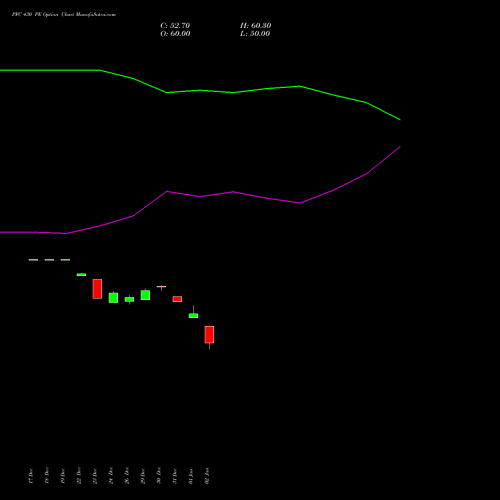Click the green upper band line
This screenshot has height=500, width=500.
(200, 90)
